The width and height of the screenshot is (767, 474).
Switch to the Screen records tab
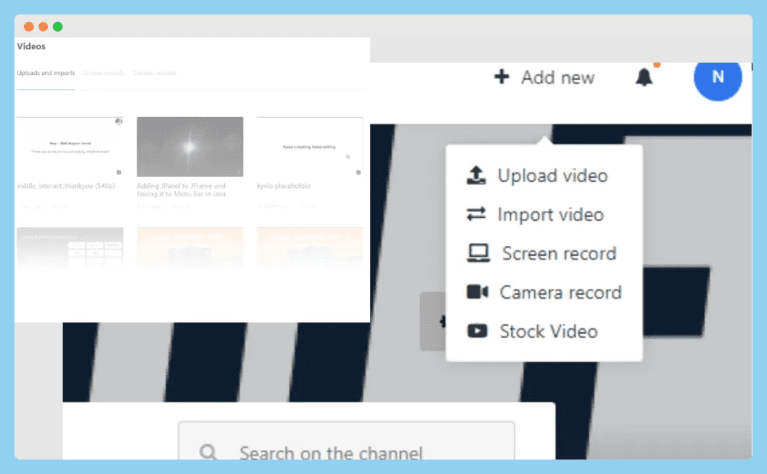click(x=104, y=73)
